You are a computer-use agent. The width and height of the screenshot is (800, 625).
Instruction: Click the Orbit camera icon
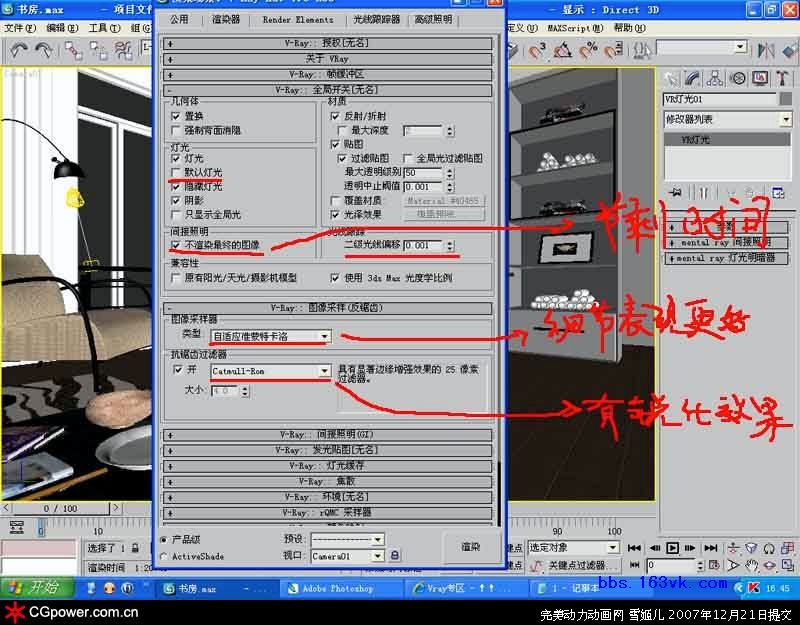pos(769,565)
